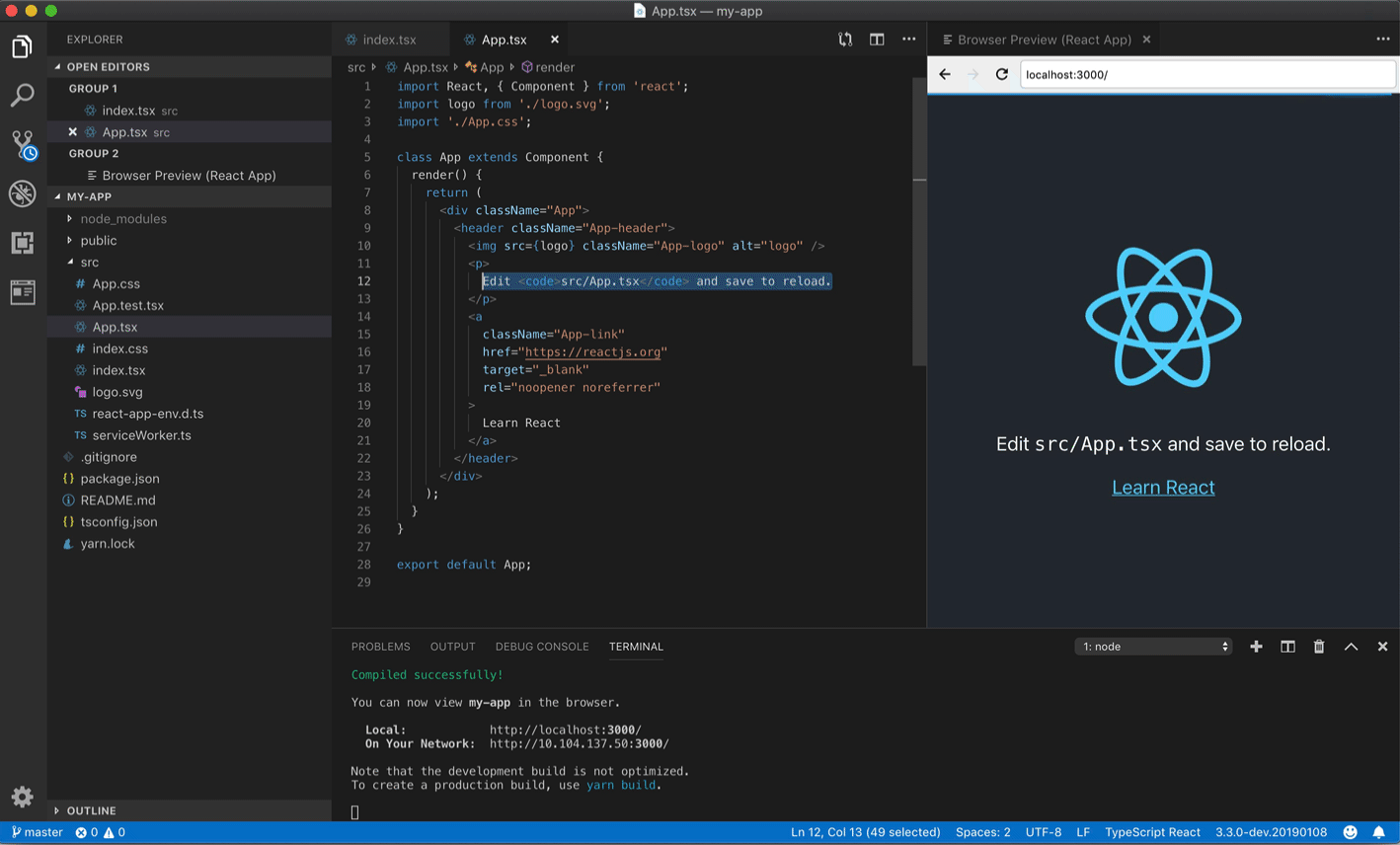Click 'render' in the breadcrumb
1400x845 pixels.
(555, 67)
